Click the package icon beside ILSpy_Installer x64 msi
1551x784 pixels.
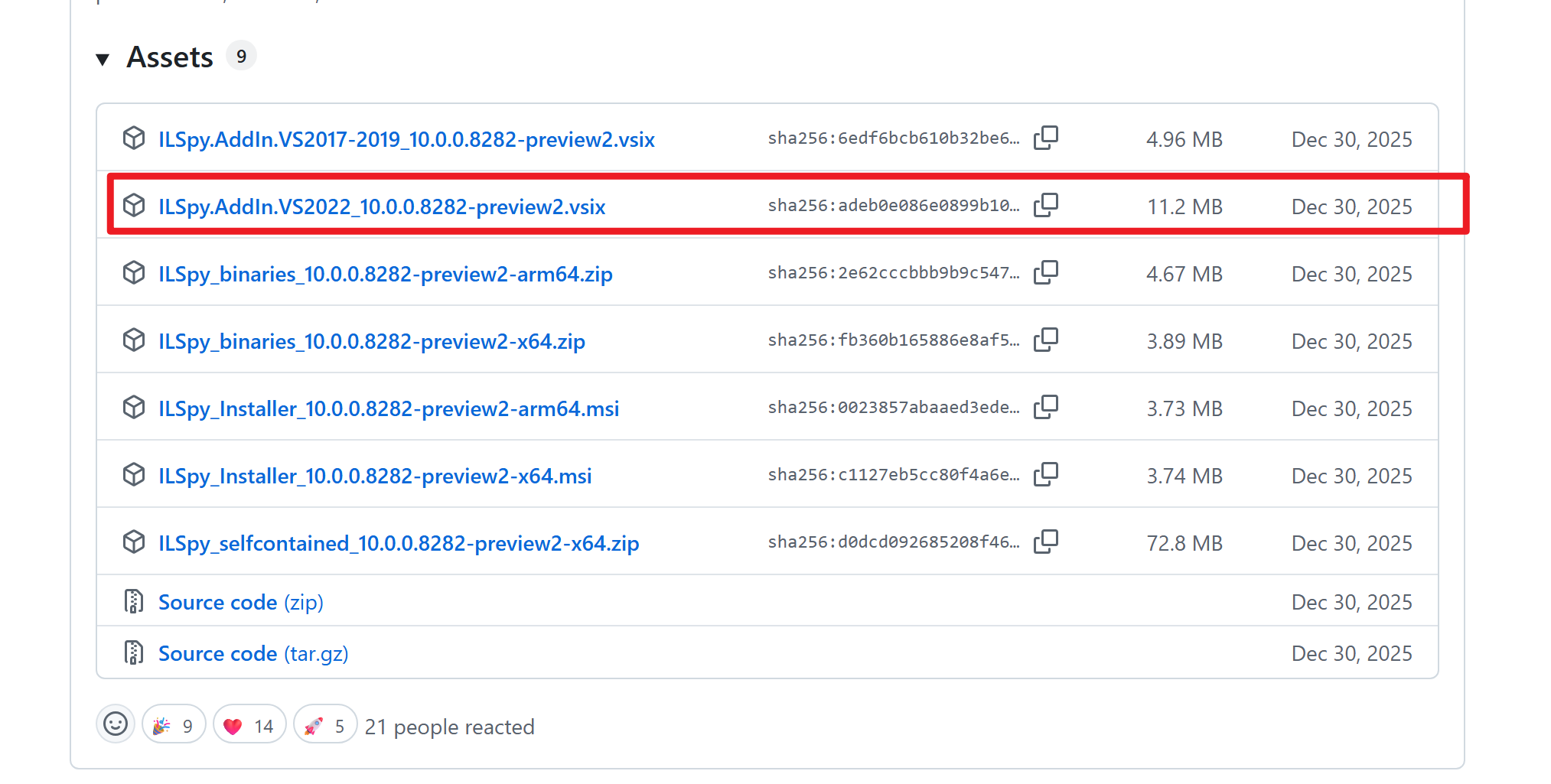[x=134, y=475]
